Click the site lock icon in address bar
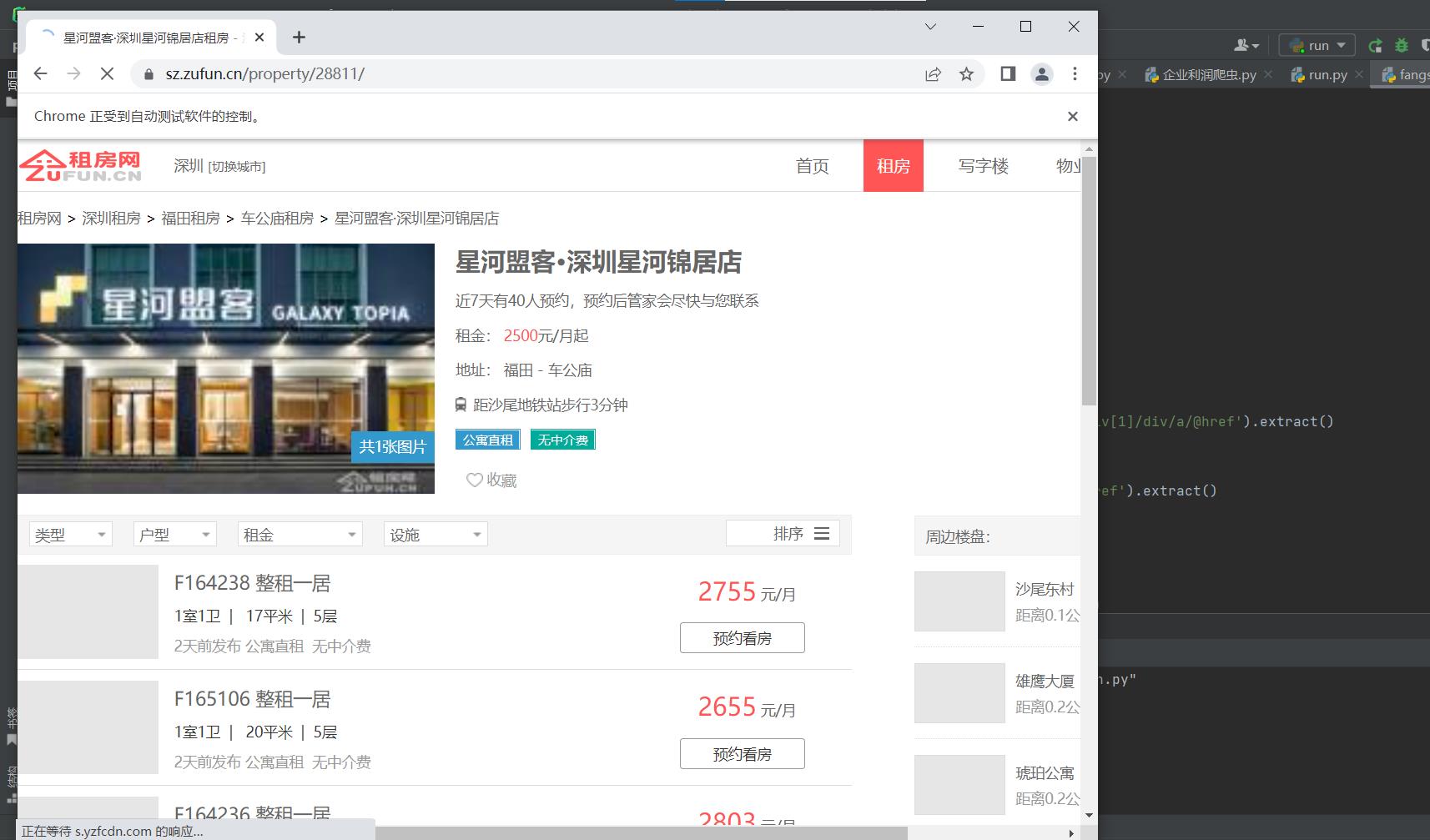This screenshot has width=1430, height=840. click(149, 73)
